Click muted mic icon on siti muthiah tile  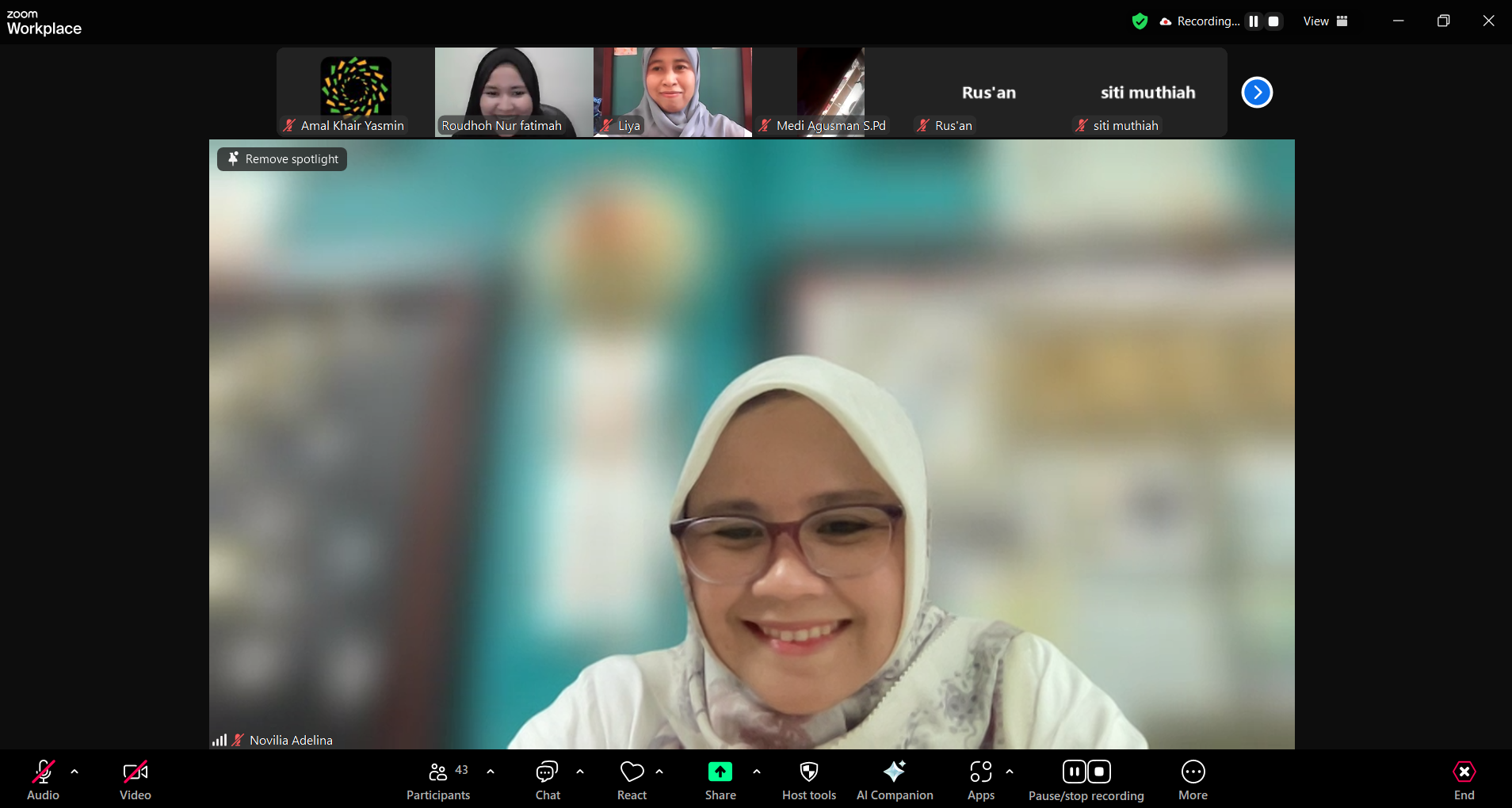[x=1082, y=125]
